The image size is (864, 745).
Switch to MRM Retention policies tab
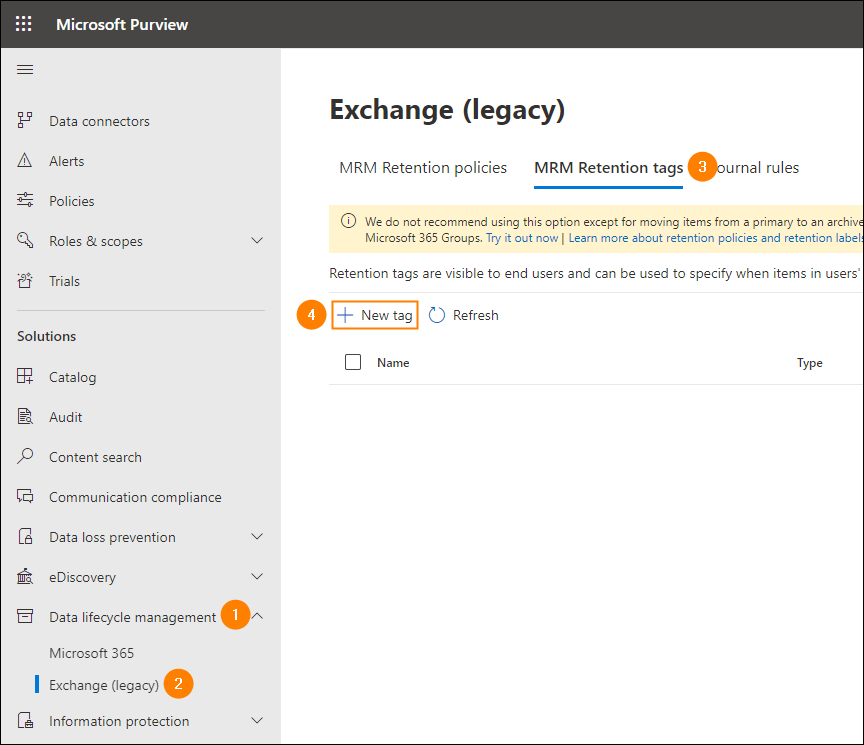423,168
